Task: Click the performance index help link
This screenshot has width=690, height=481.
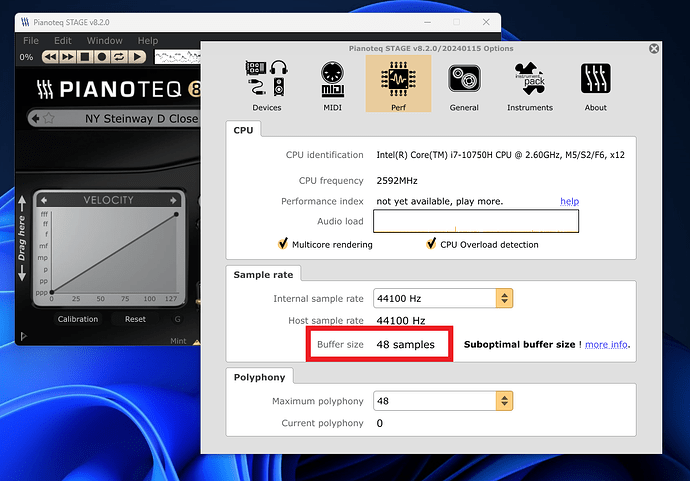Action: [569, 201]
